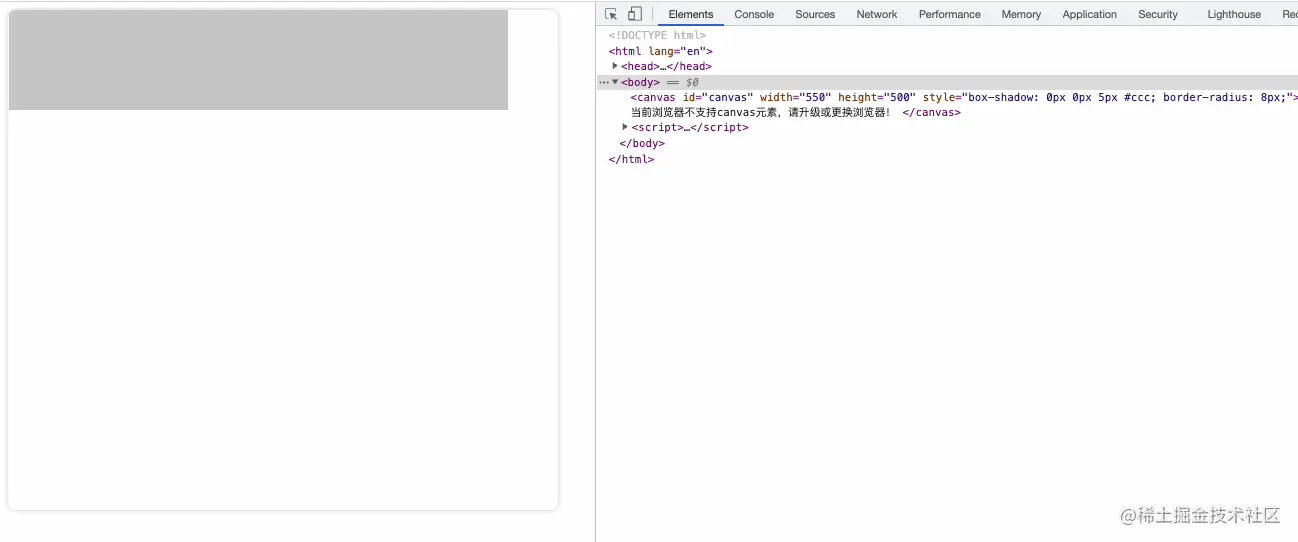Select the closing html tag line
The width and height of the screenshot is (1298, 542).
631,159
